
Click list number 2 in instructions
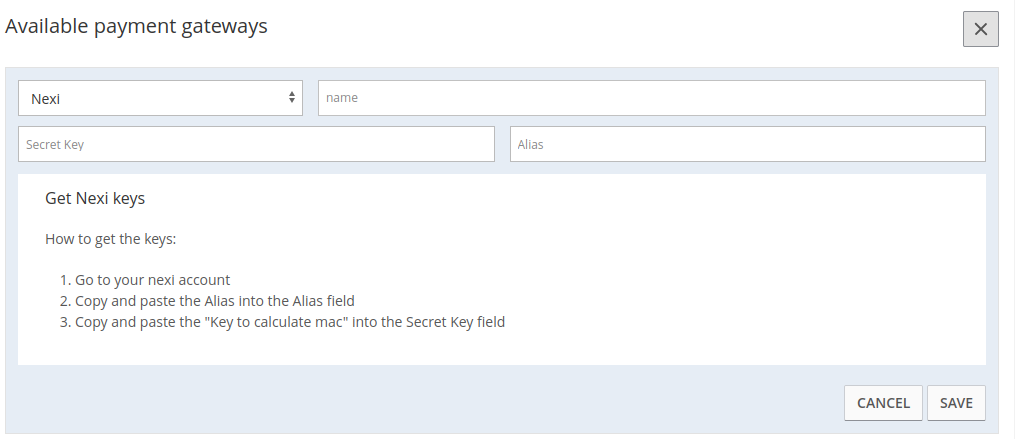pyautogui.click(x=65, y=301)
